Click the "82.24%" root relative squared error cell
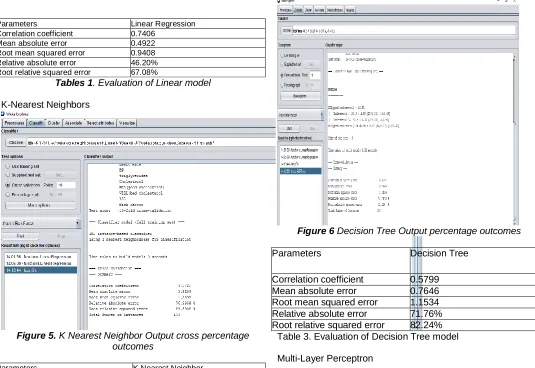The height and width of the screenshot is (368, 535). coord(473,325)
